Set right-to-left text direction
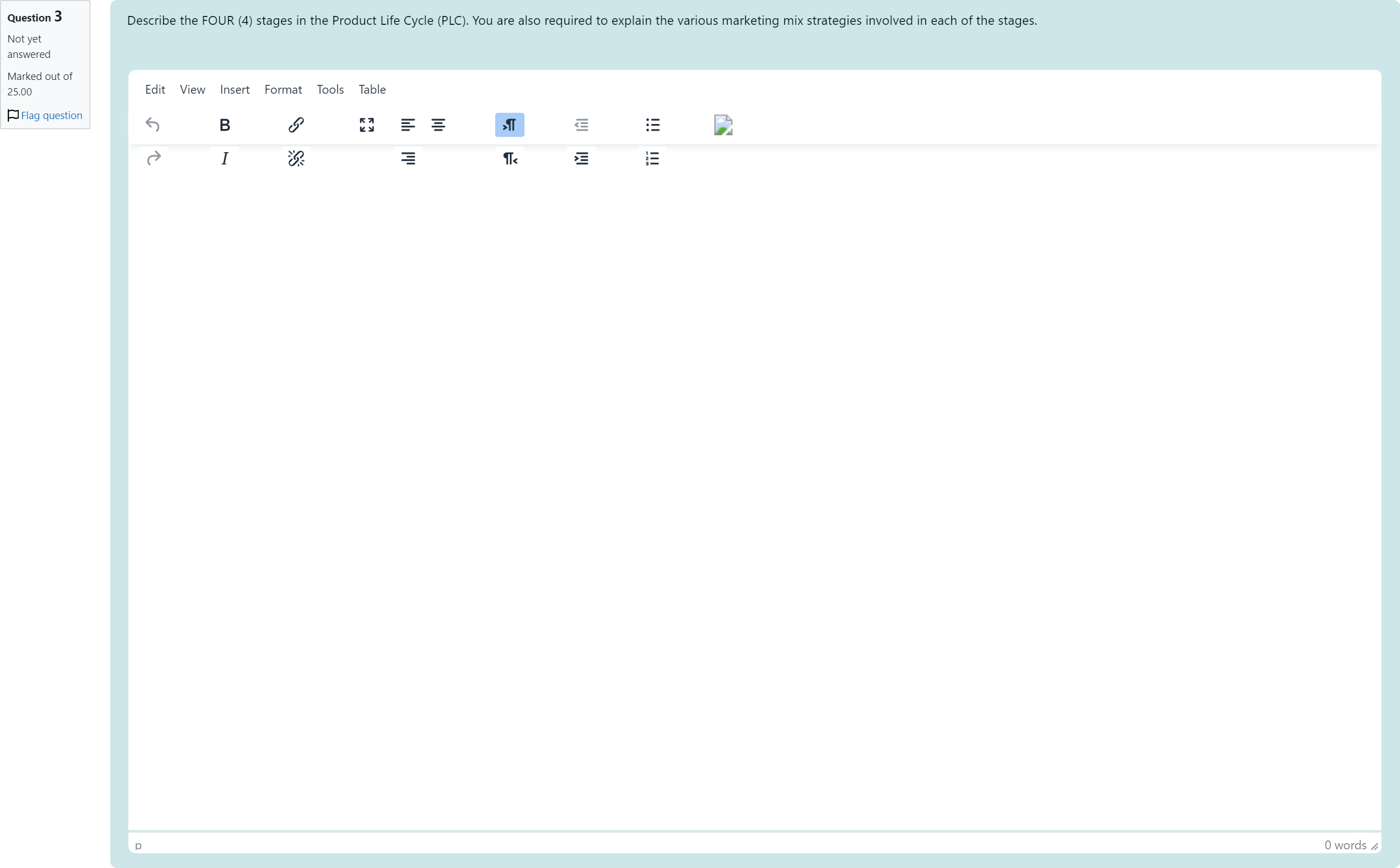This screenshot has width=1400, height=868. point(509,158)
